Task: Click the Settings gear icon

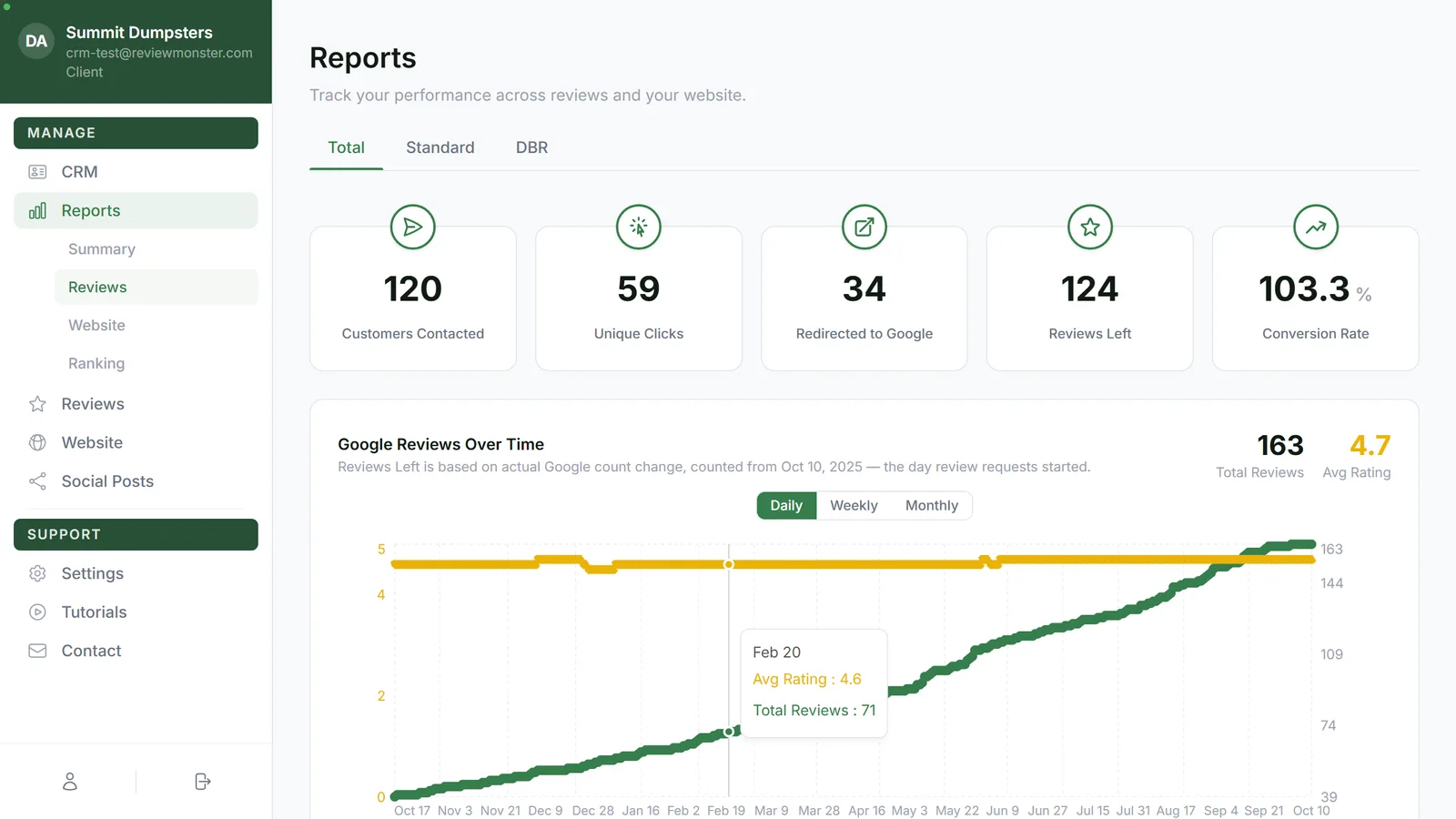Action: (37, 573)
